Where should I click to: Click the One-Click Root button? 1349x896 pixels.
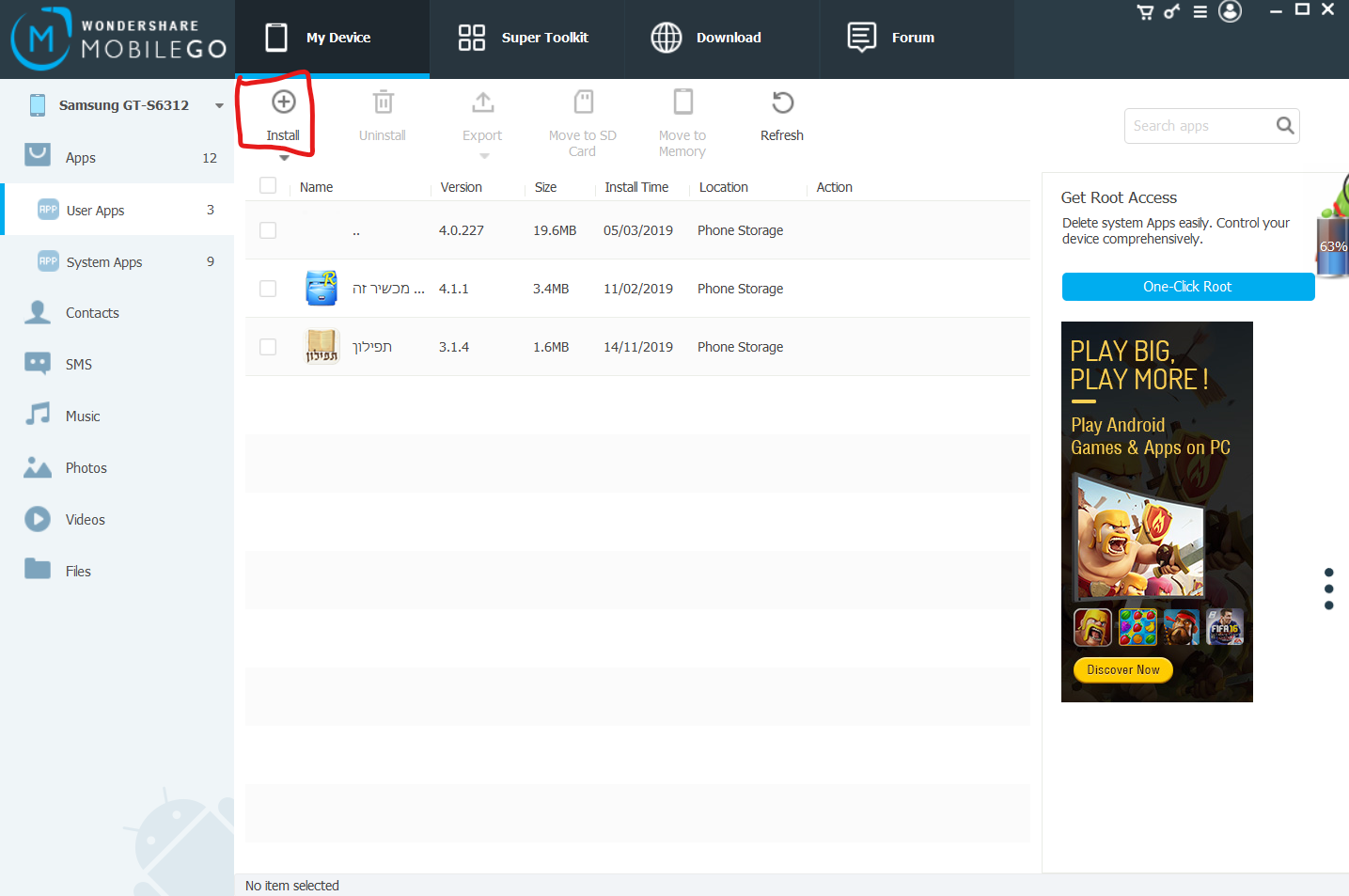coord(1188,287)
